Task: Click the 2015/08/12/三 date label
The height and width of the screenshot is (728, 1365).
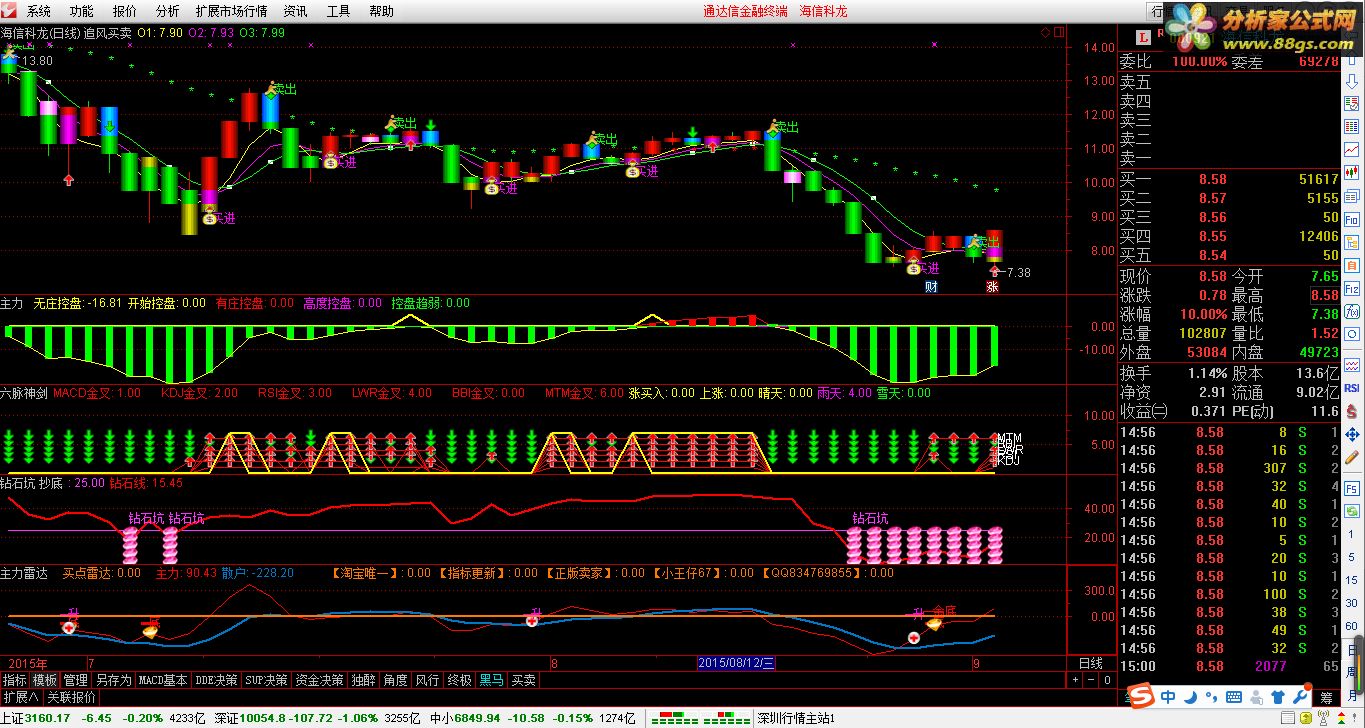Action: click(x=736, y=662)
